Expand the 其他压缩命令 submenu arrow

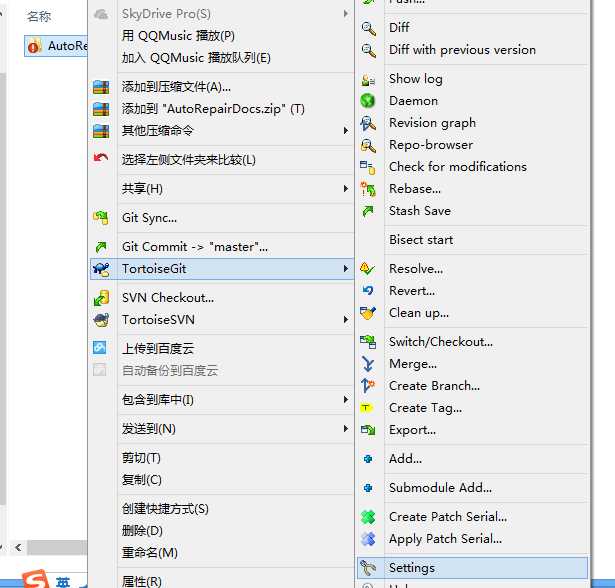click(346, 131)
